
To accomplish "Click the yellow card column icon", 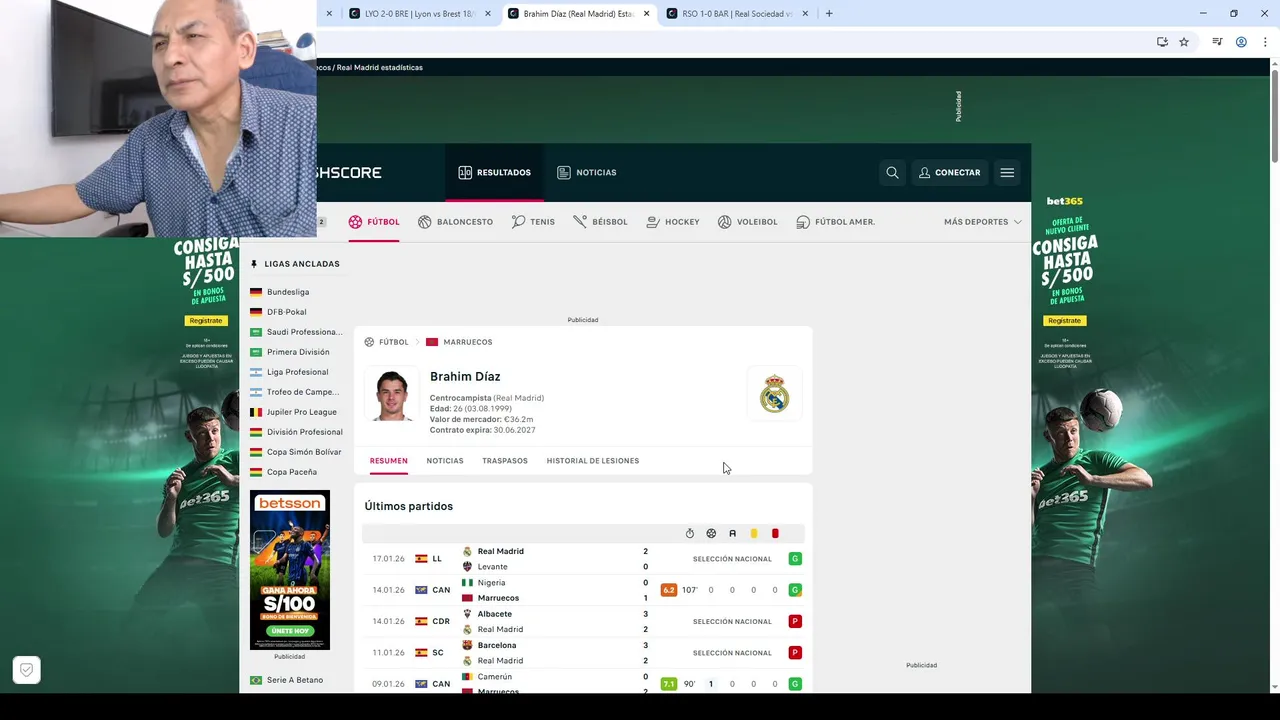I will pyautogui.click(x=754, y=534).
